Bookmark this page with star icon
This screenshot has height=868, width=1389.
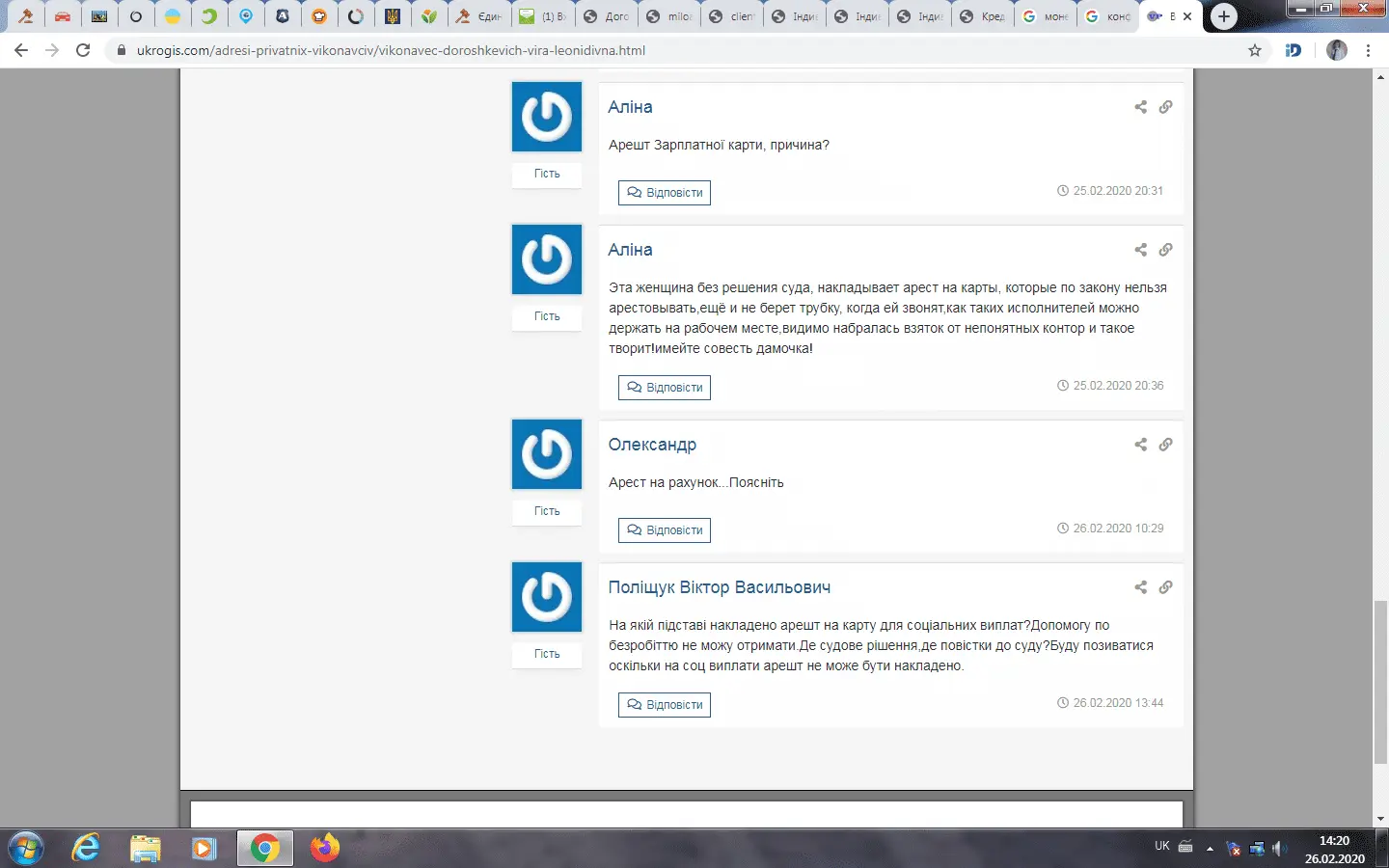(x=1255, y=50)
